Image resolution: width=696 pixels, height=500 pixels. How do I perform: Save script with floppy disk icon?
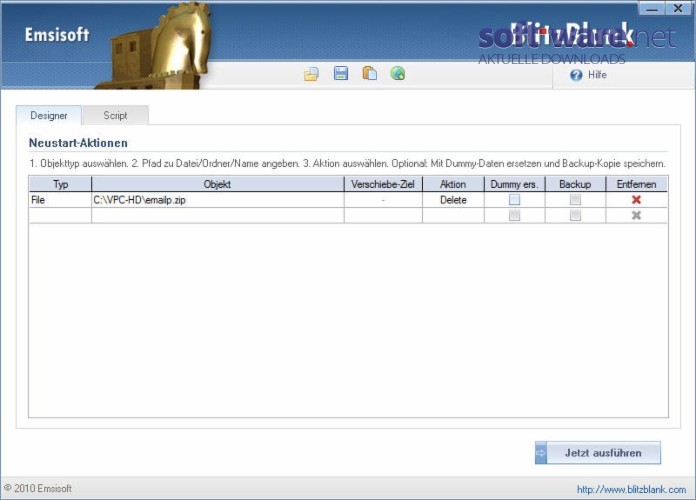[340, 73]
